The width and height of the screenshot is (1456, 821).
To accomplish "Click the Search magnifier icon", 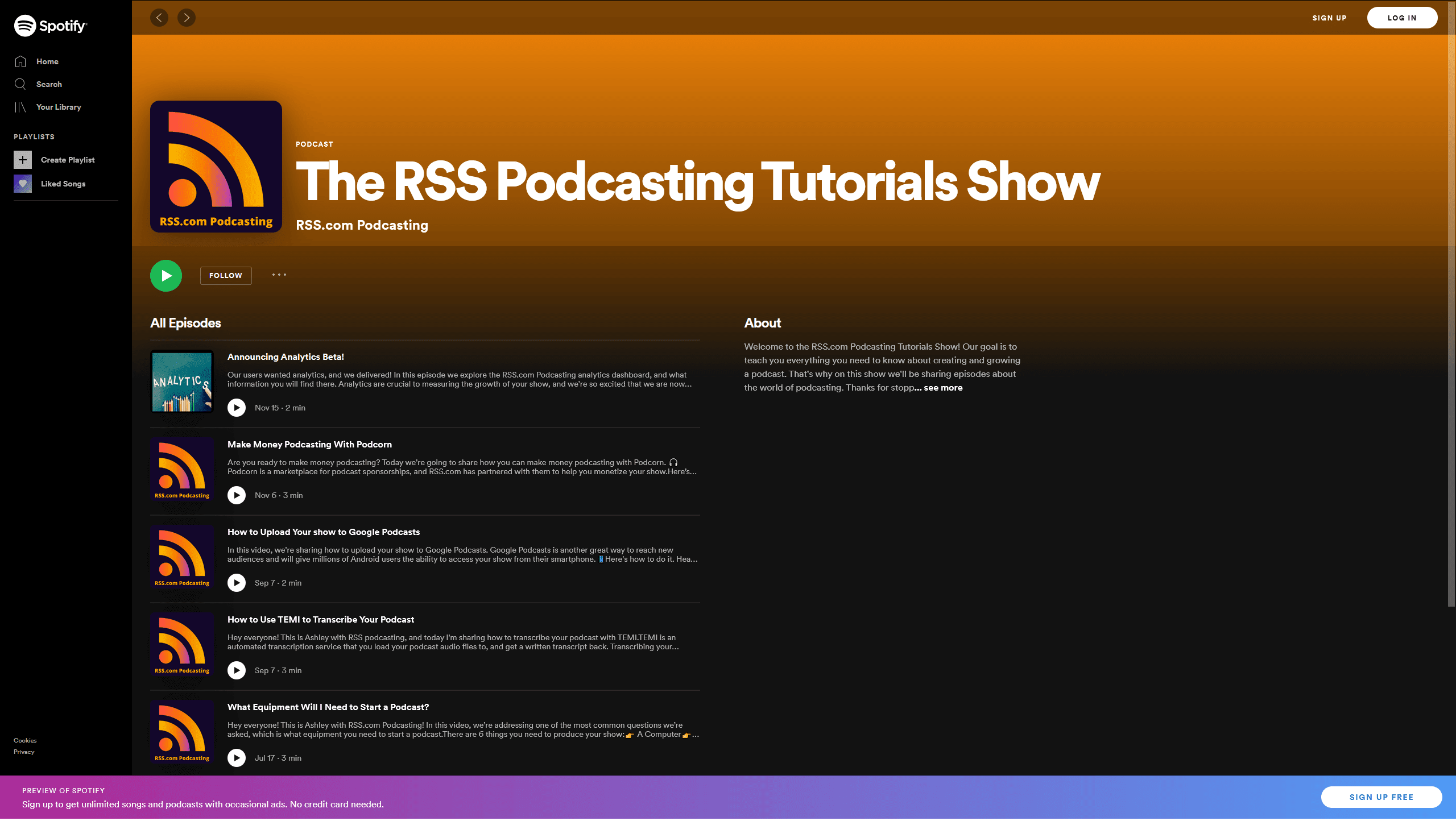I will tap(20, 84).
